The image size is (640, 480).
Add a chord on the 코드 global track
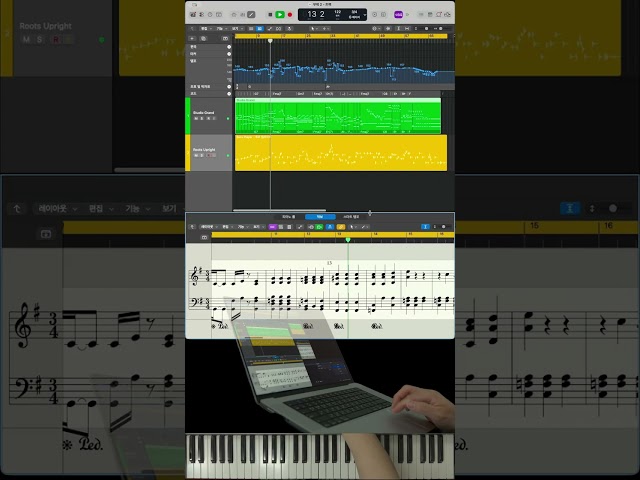[x=229, y=93]
